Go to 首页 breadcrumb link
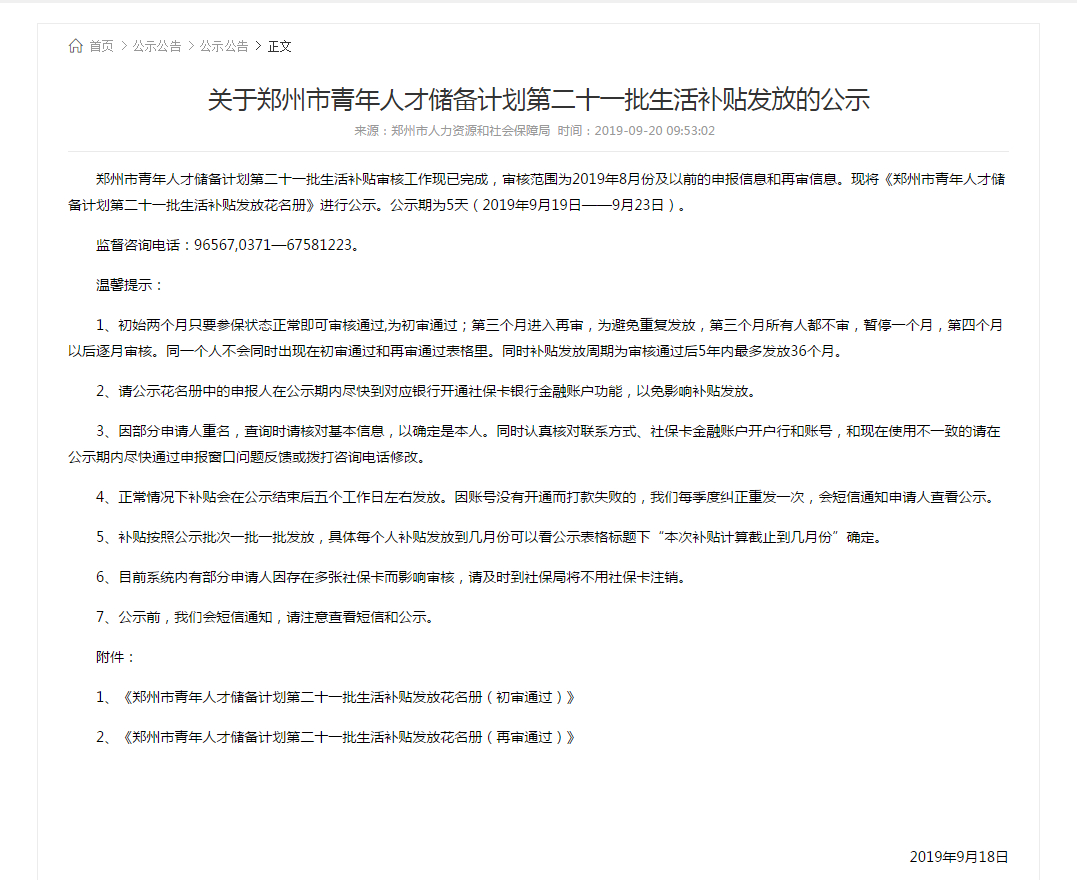Image resolution: width=1077 pixels, height=880 pixels. tap(102, 46)
